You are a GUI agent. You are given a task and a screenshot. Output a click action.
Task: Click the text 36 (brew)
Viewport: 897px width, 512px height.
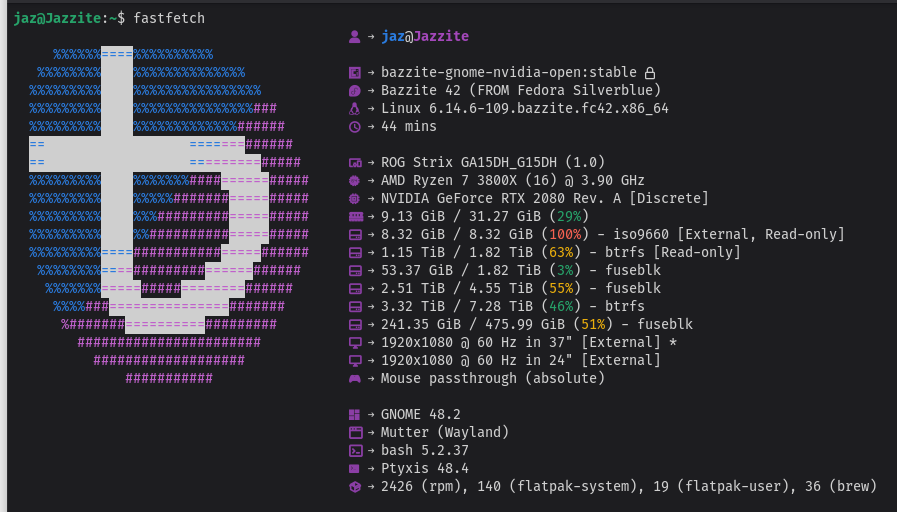pyautogui.click(x=840, y=487)
